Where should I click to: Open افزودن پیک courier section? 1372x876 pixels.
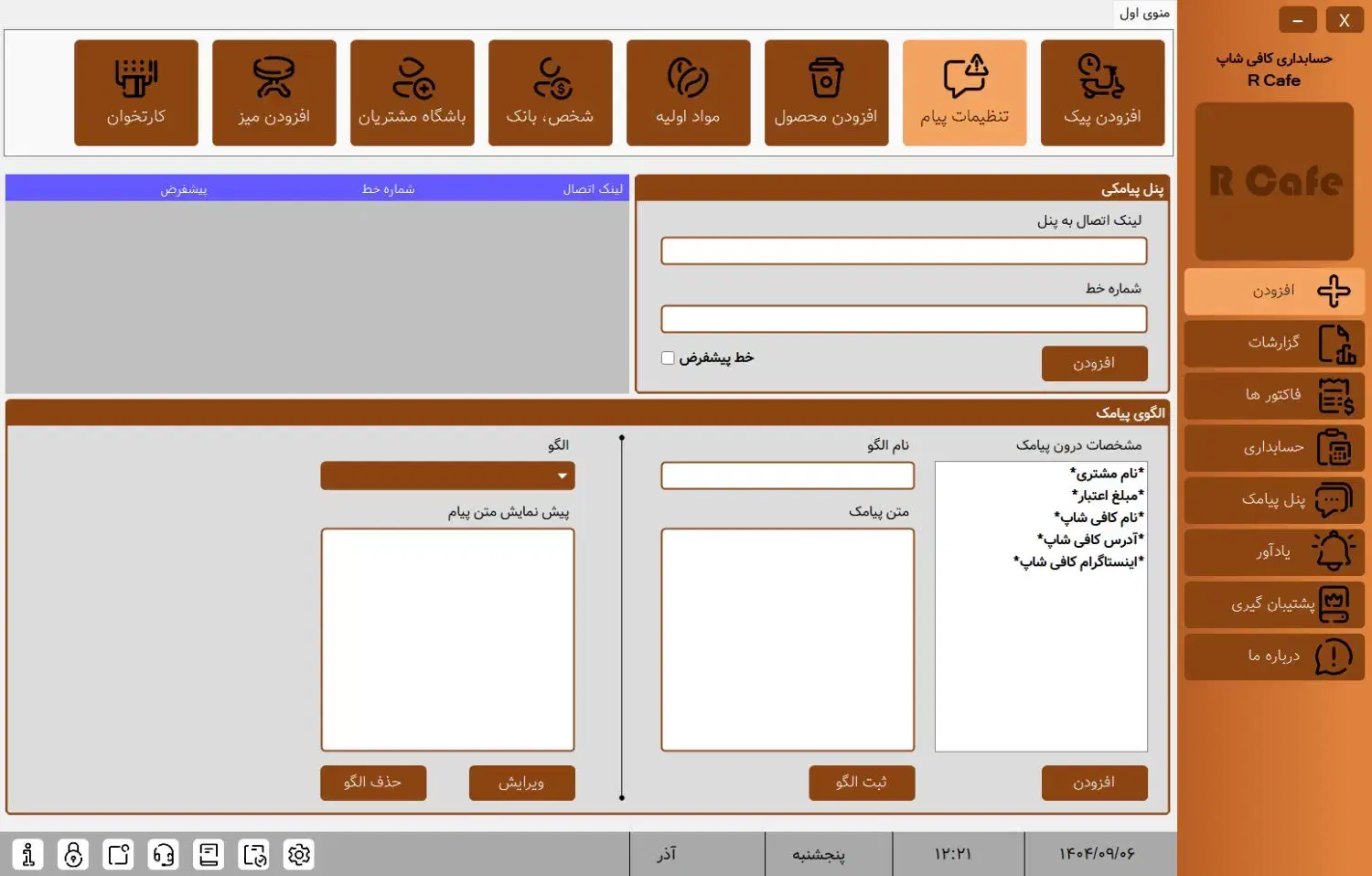(x=1102, y=91)
